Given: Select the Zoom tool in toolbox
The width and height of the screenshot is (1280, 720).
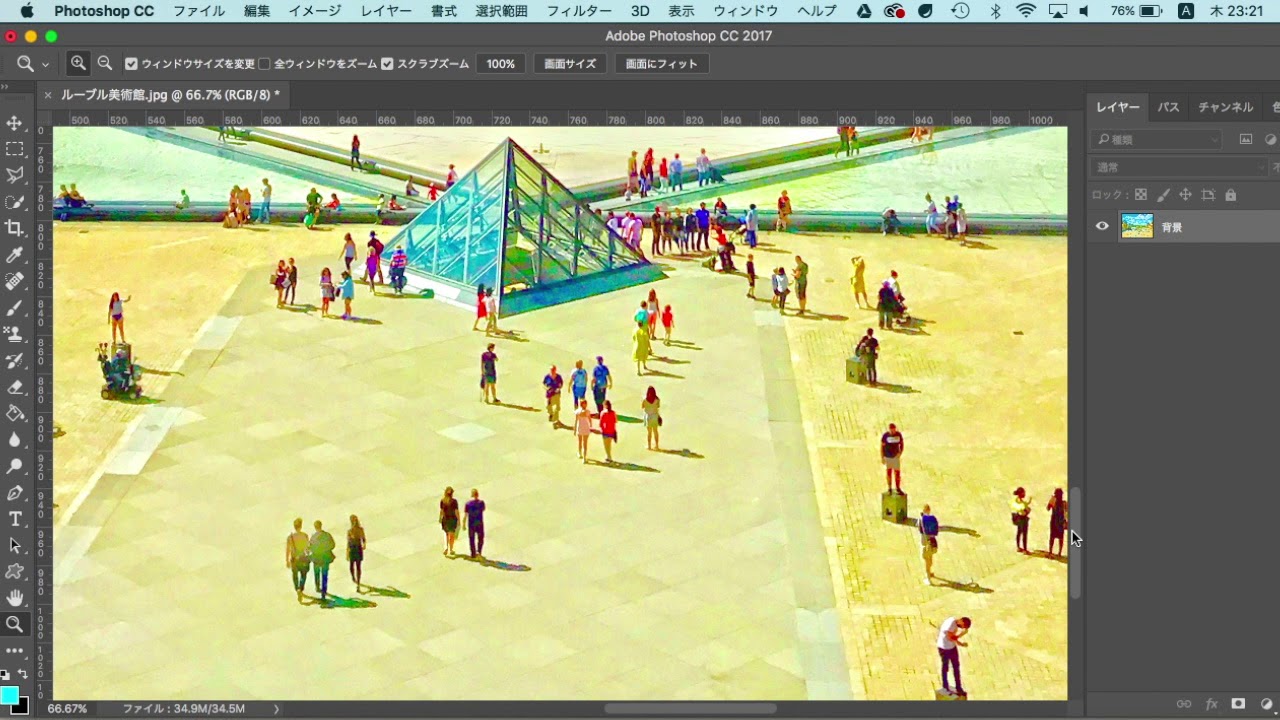Looking at the screenshot, I should pyautogui.click(x=15, y=625).
